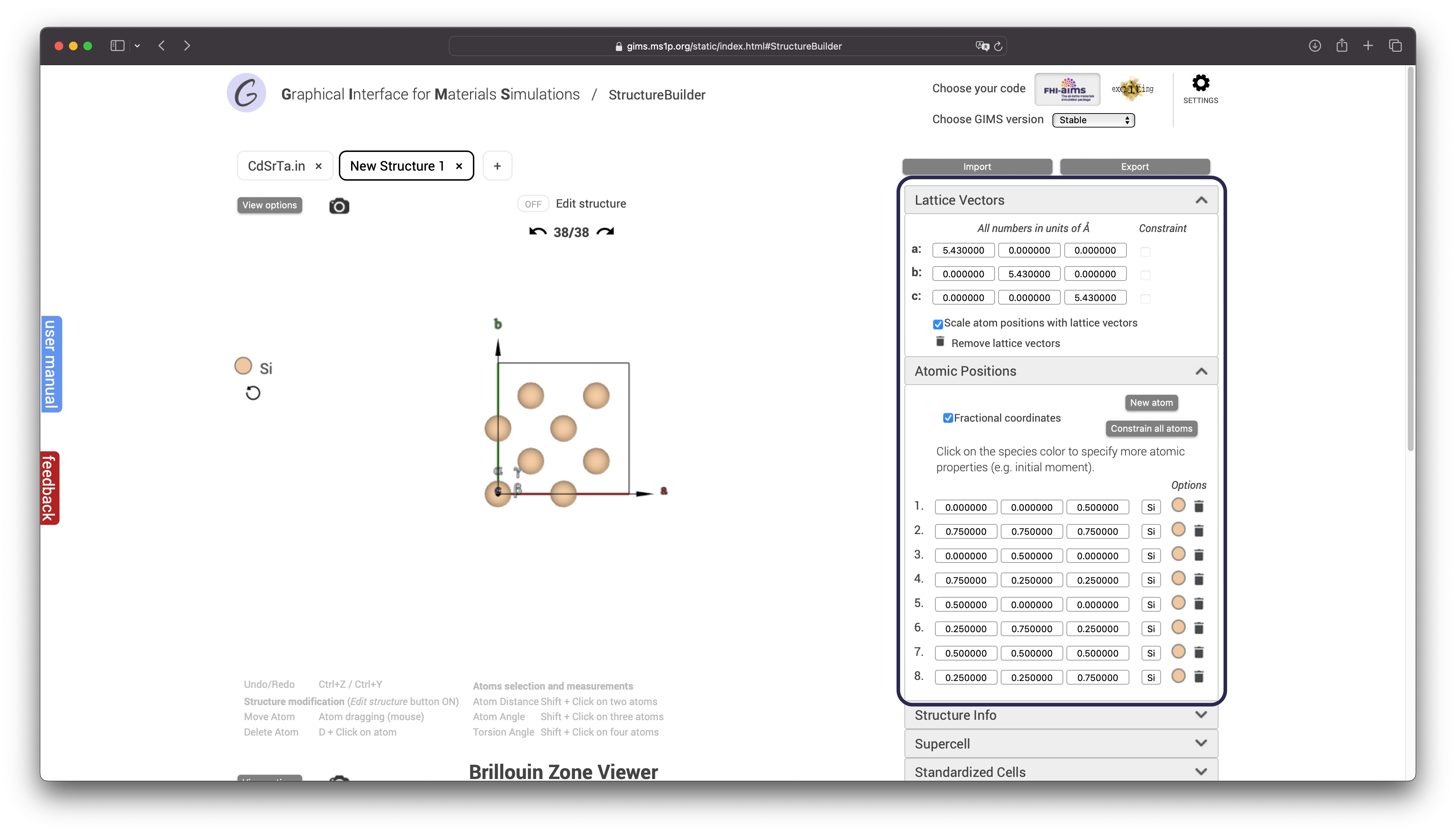Delete atom 1 with its trash icon
Viewport: 1456px width, 834px height.
[1199, 506]
